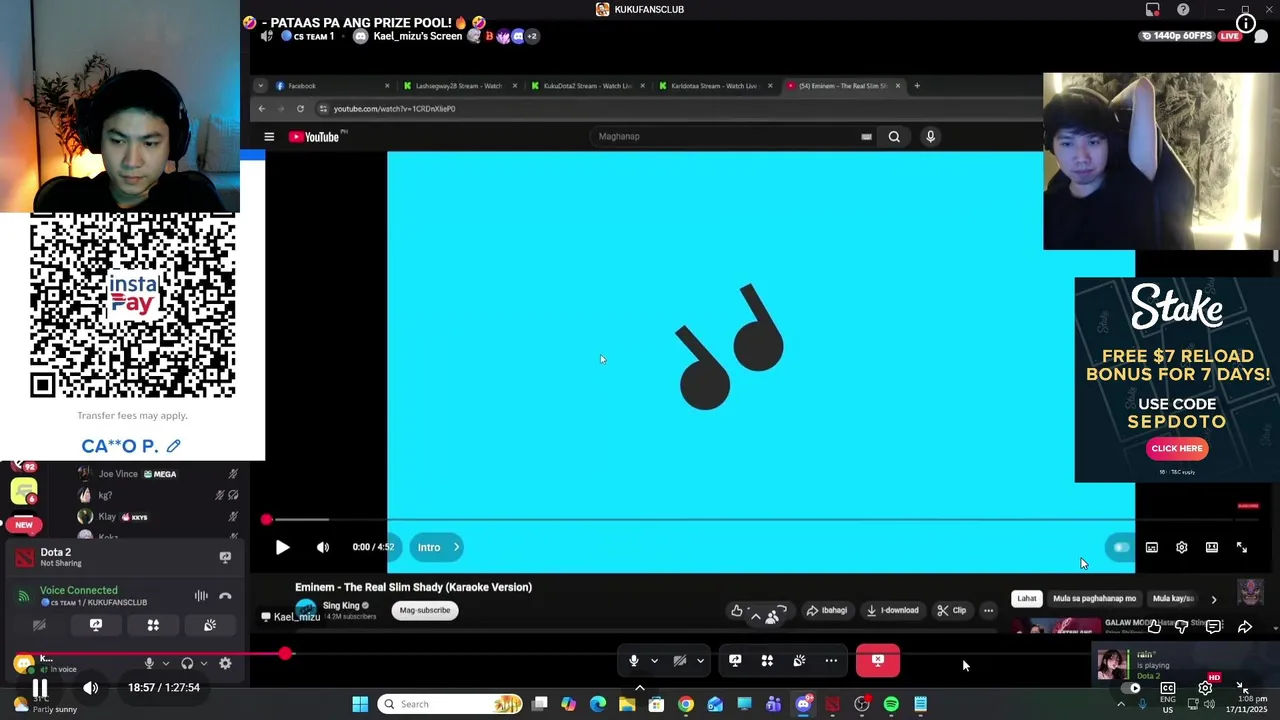Expand the intro chapter chip
1280x720 pixels.
pos(437,547)
